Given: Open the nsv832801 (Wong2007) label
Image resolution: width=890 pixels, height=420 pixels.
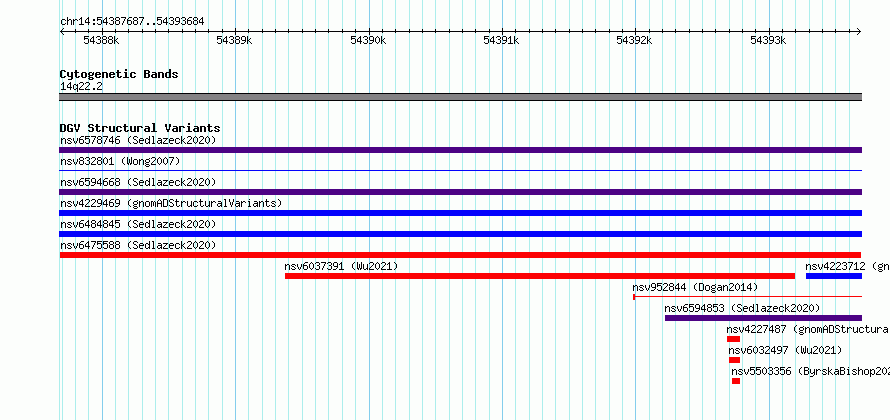Looking at the screenshot, I should 120,161.
